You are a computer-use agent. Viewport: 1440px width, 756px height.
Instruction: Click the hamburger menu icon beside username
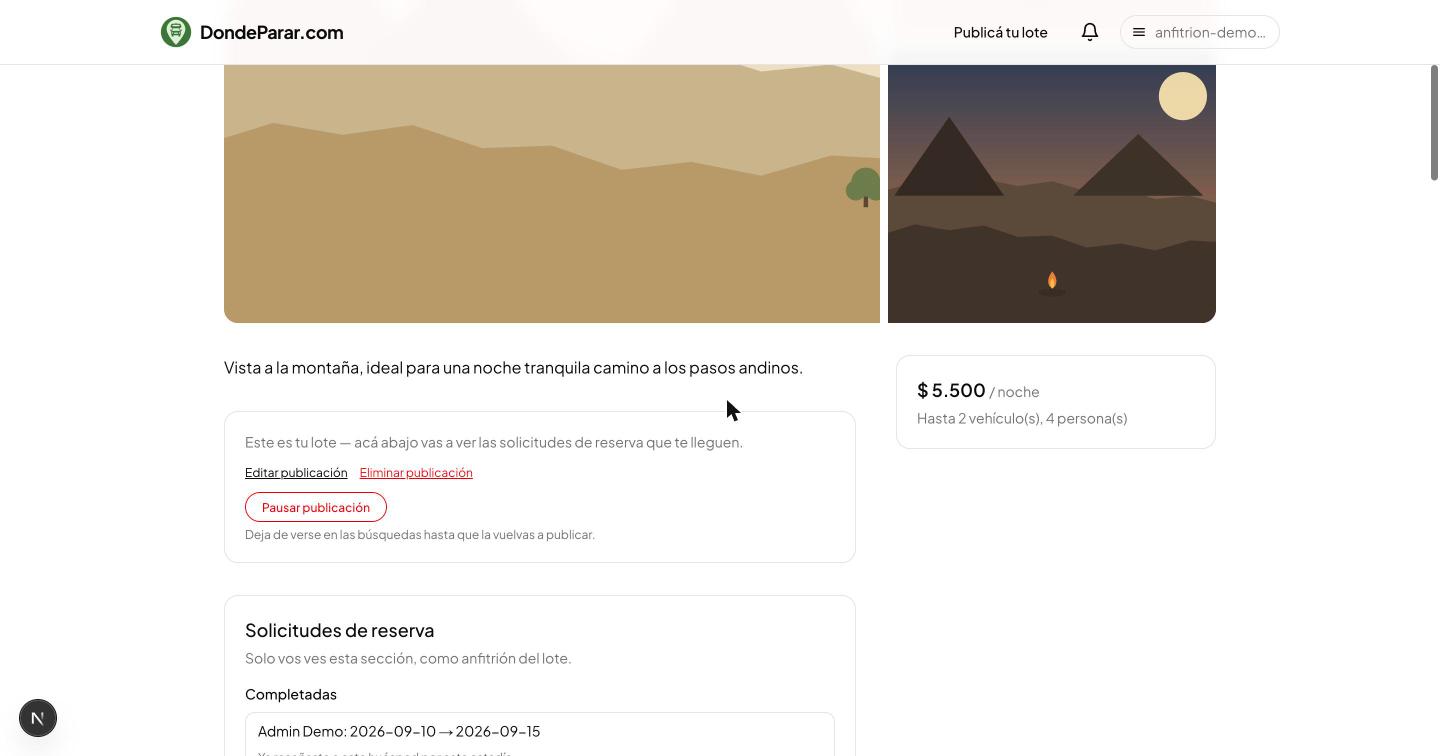(1138, 32)
